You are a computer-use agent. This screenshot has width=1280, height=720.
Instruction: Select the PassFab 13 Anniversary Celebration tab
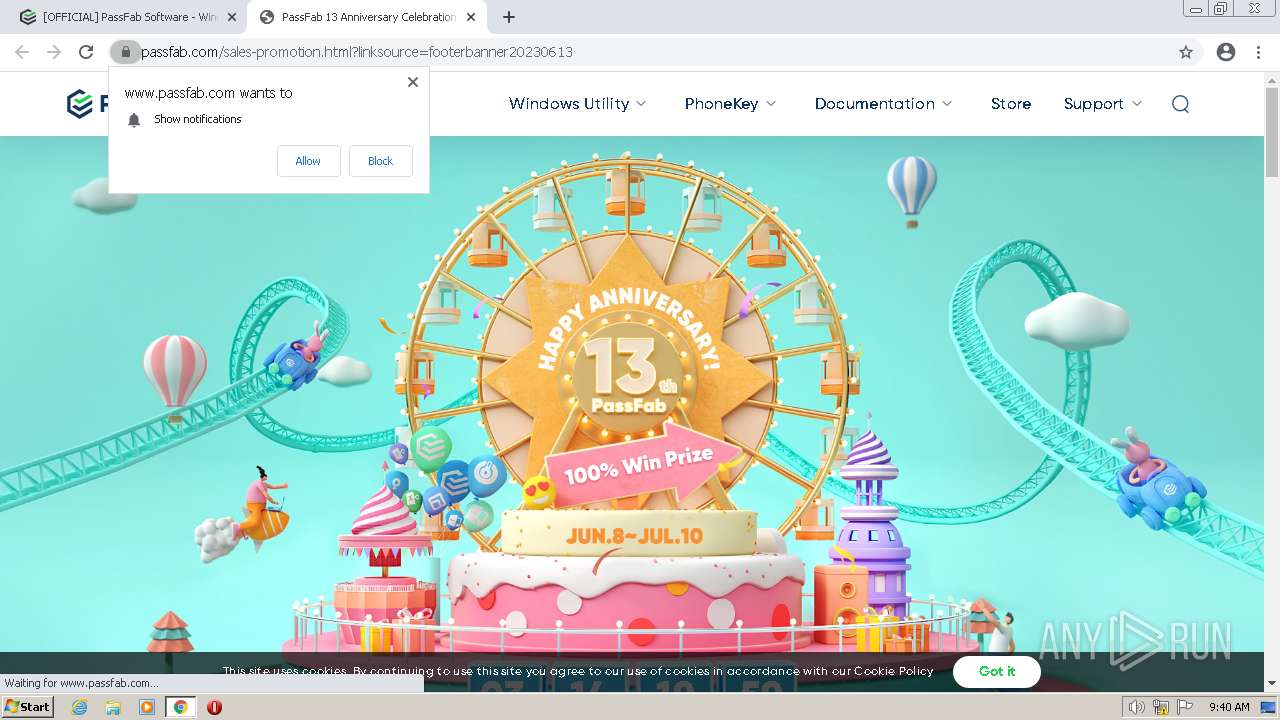click(368, 17)
